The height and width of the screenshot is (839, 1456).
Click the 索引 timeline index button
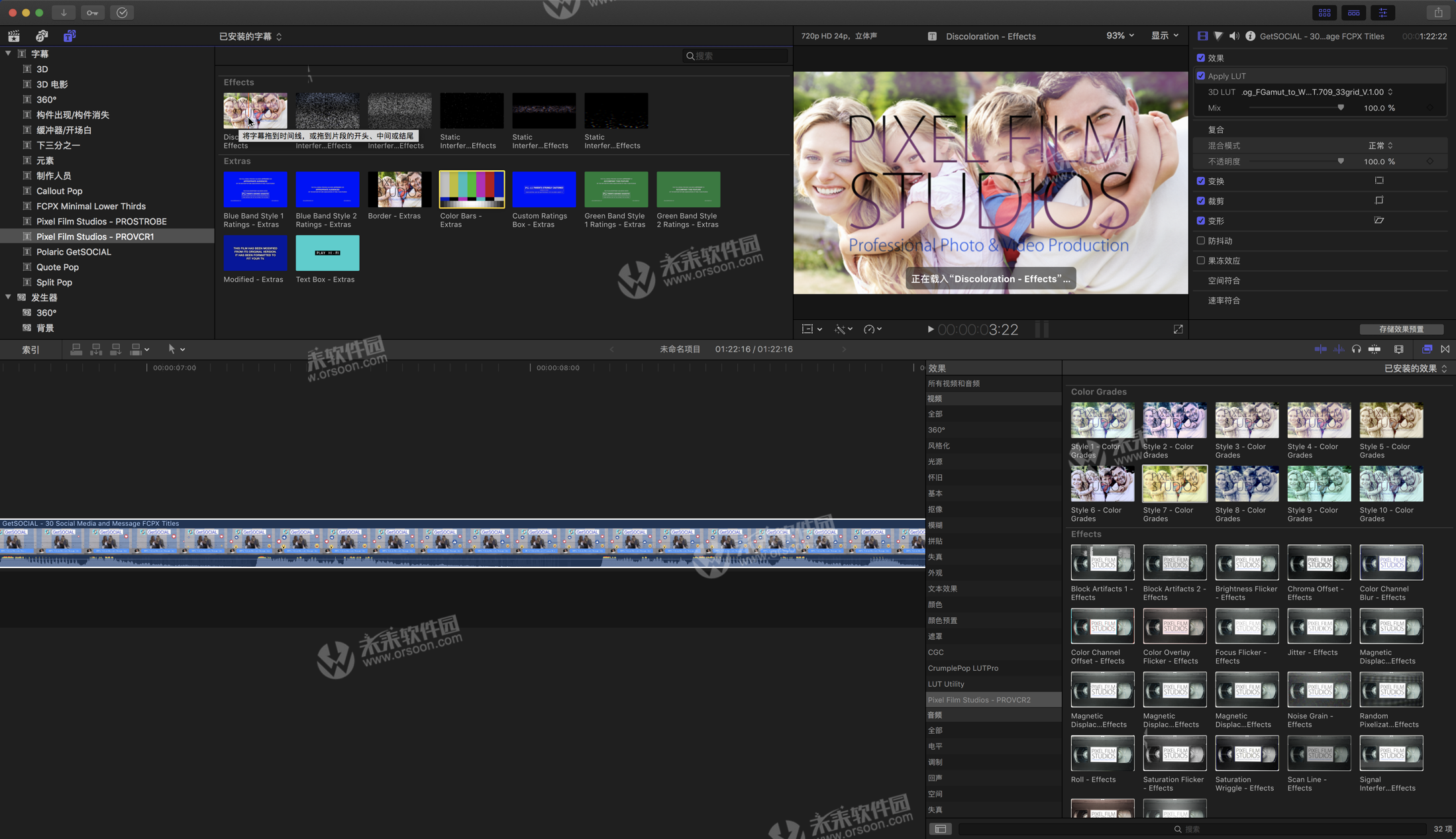pos(30,350)
